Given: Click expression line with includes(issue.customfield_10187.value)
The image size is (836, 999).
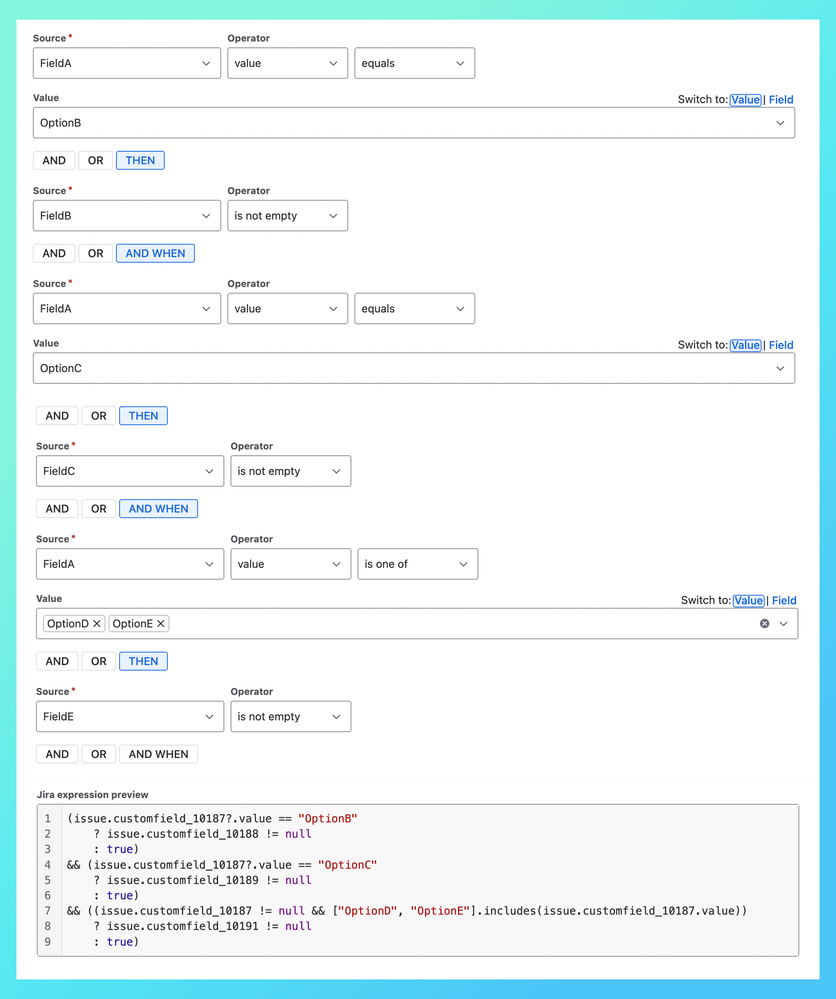Looking at the screenshot, I should tap(407, 911).
